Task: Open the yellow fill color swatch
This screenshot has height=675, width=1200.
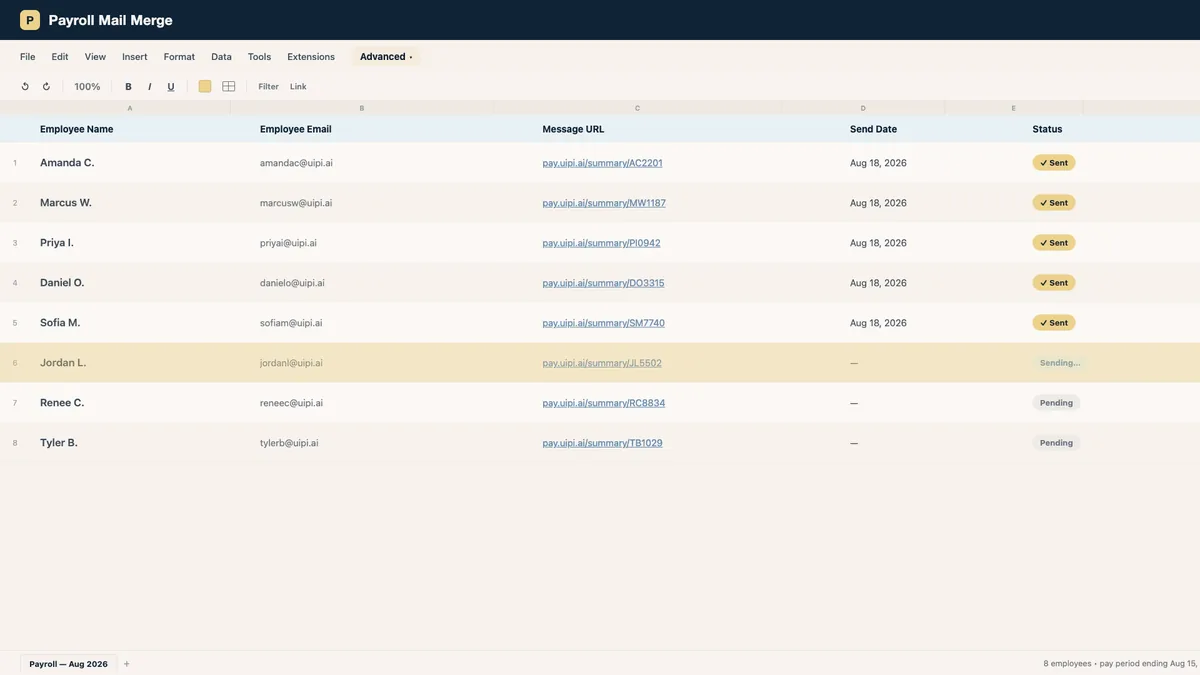Action: 205,87
